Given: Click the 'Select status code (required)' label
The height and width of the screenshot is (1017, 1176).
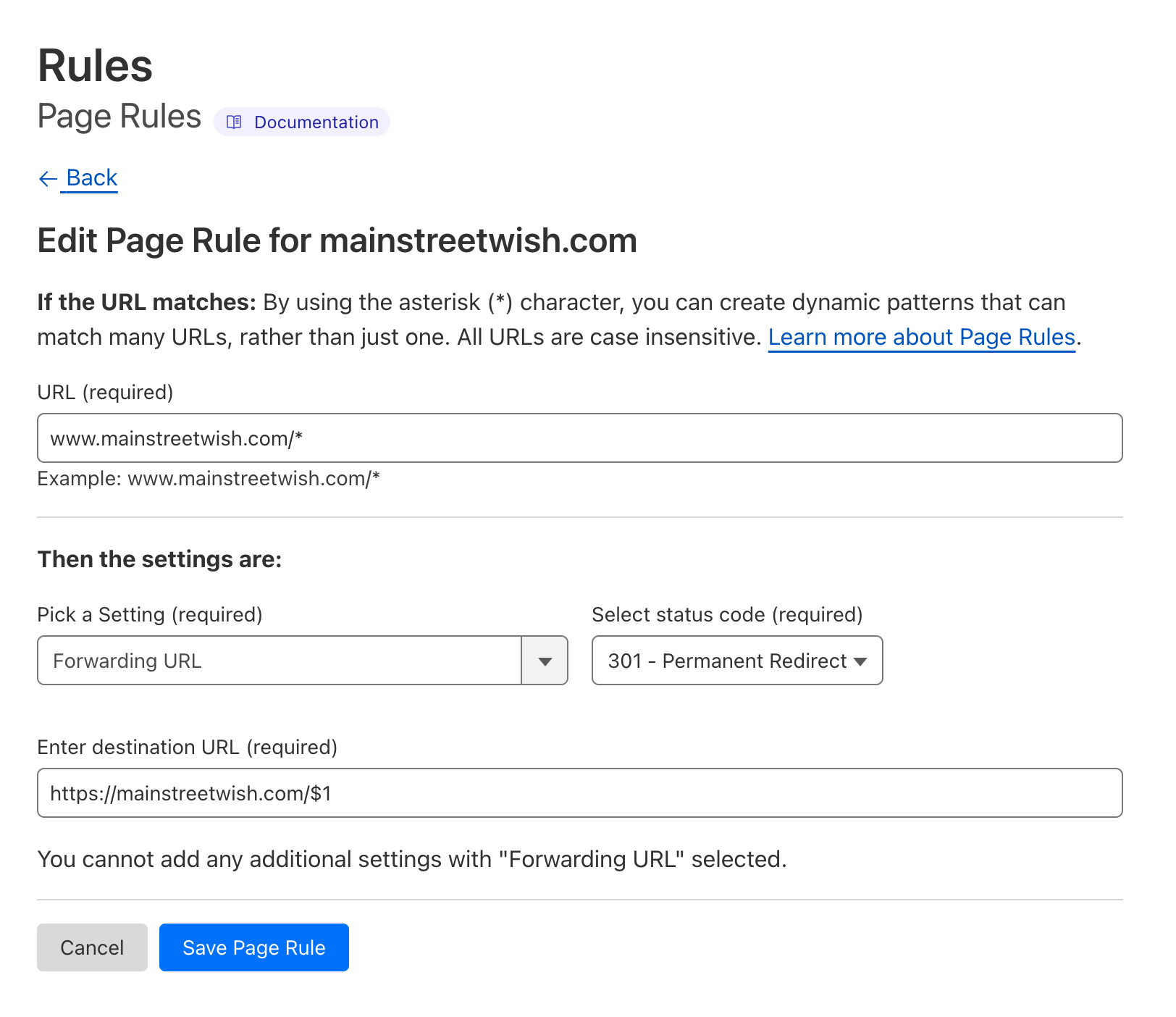Looking at the screenshot, I should (x=727, y=615).
